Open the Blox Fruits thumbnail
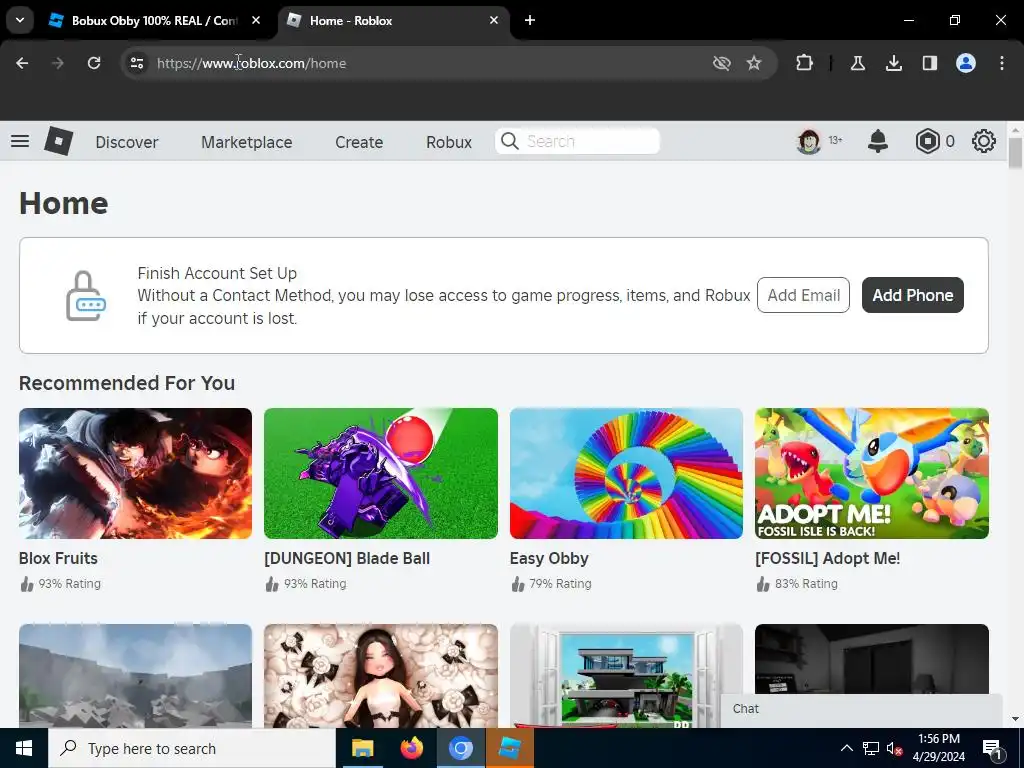The height and width of the screenshot is (768, 1024). [x=135, y=473]
